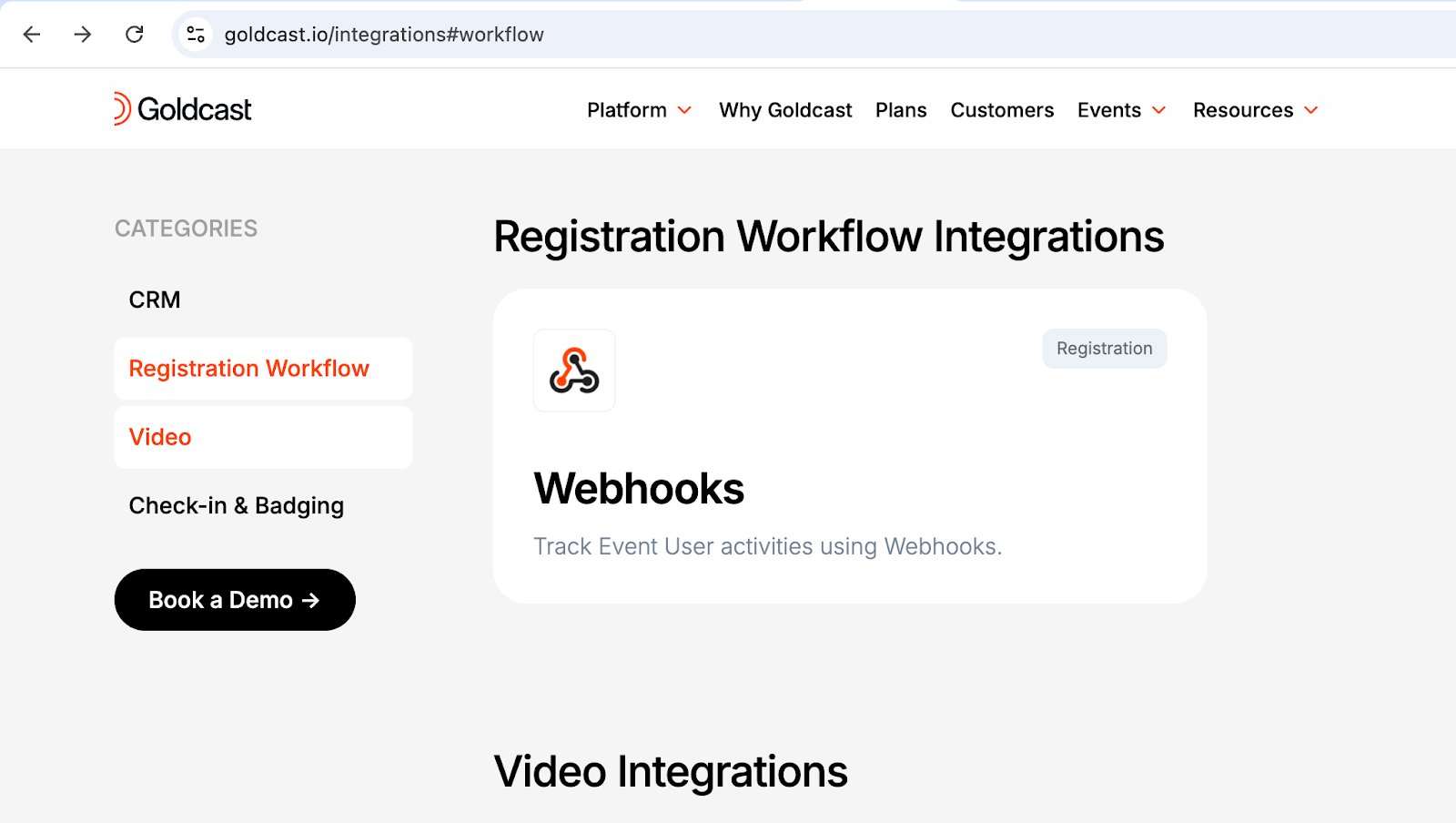Go back using the browser back arrow
Screen dimensions: 1456x823
tap(32, 35)
